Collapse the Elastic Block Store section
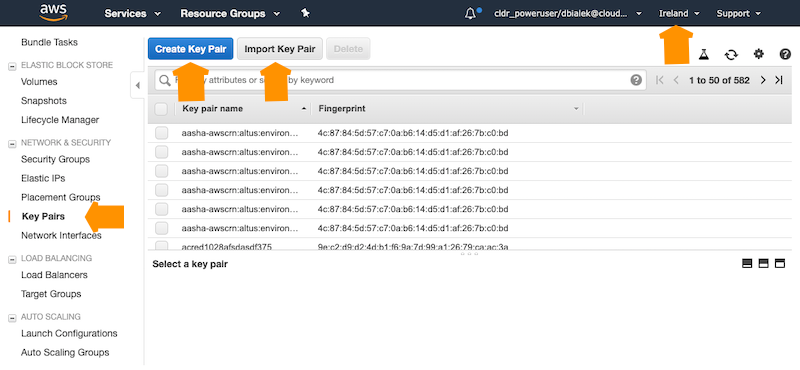The height and width of the screenshot is (370, 800). click(x=12, y=65)
